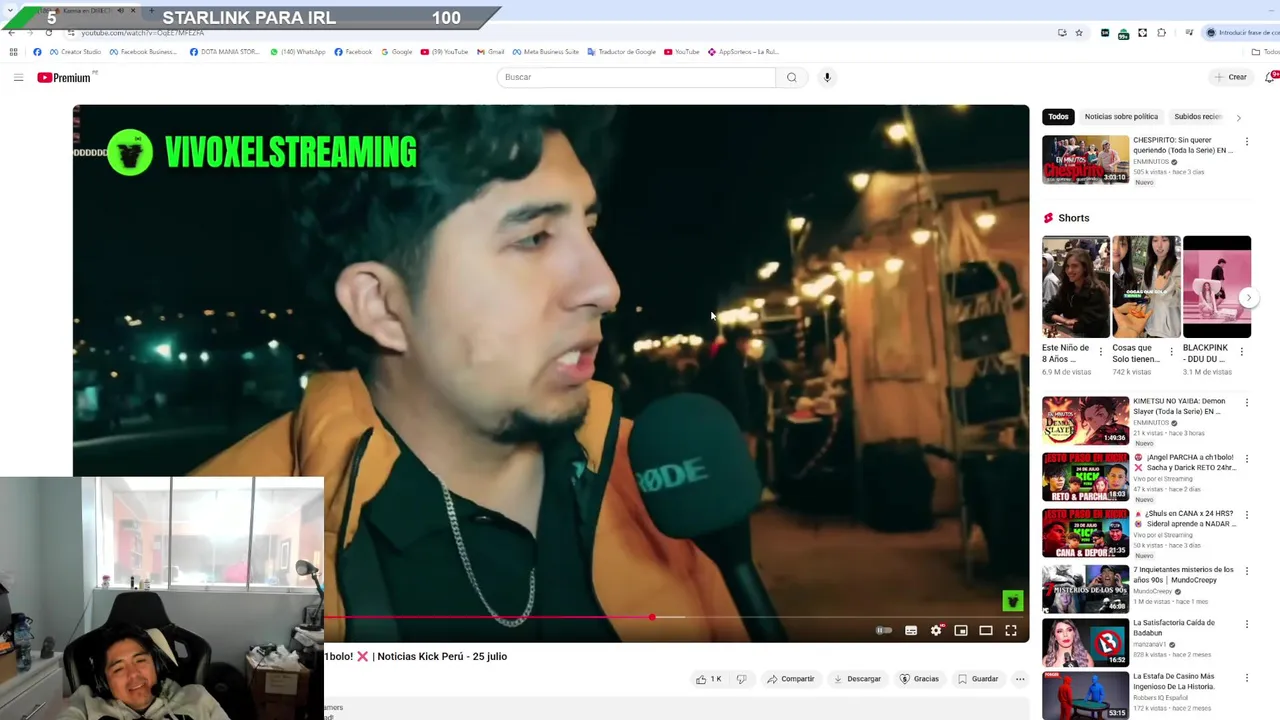Select the Todos filter chip
The image size is (1280, 720).
(x=1058, y=117)
